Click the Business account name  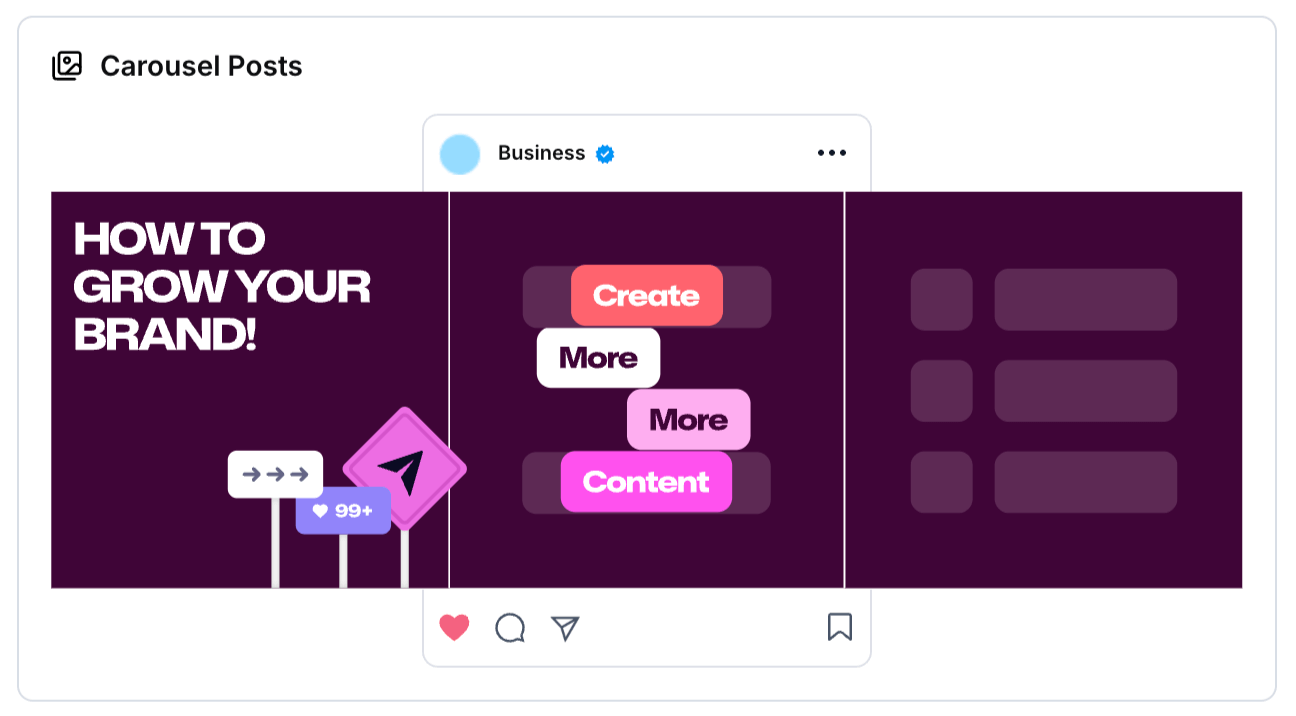(x=541, y=153)
